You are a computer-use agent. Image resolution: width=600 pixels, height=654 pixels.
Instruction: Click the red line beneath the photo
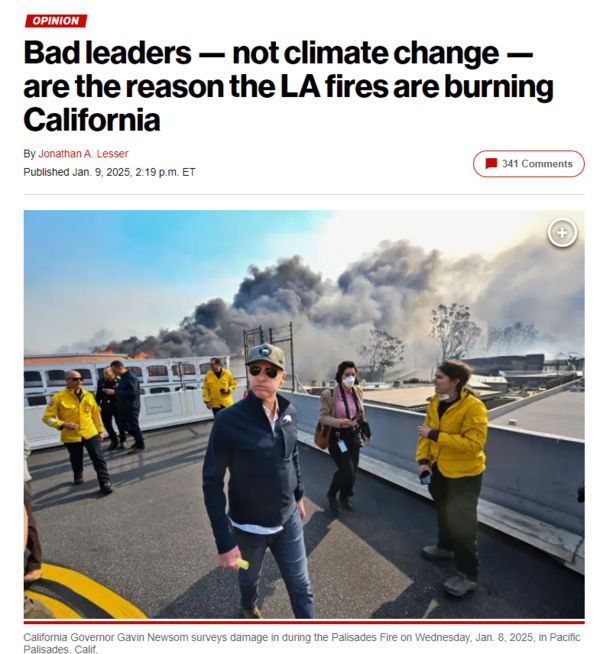pos(304,622)
